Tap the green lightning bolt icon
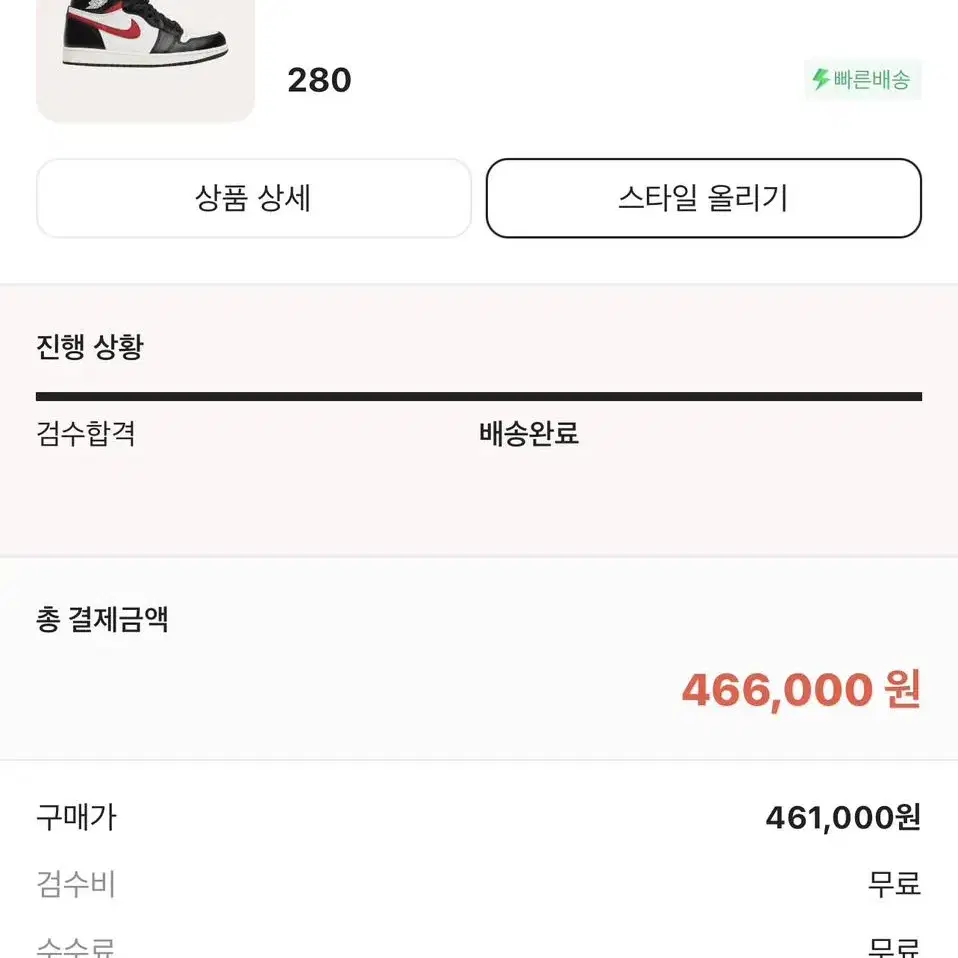 [x=821, y=79]
